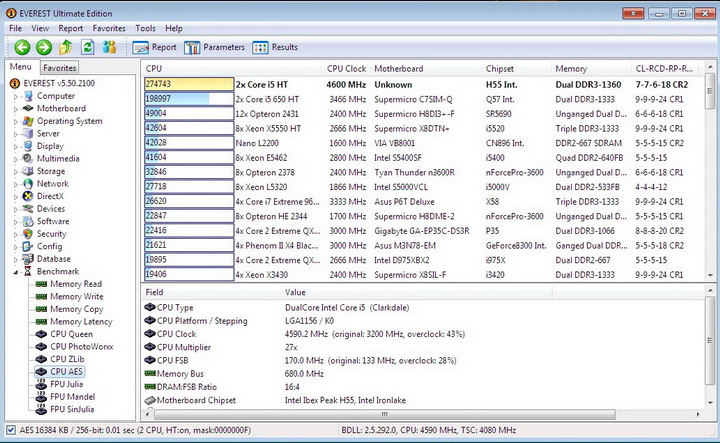720x443 pixels.
Task: Select the Config tree icon
Action: 28,246
